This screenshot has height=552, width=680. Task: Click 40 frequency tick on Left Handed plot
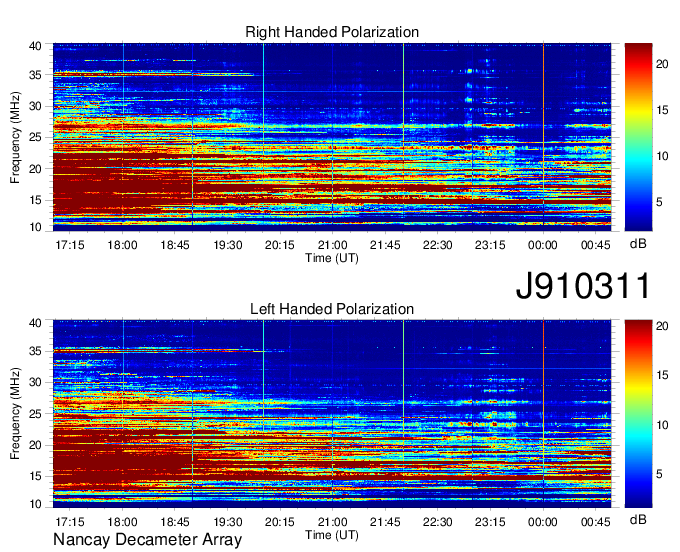point(36,323)
